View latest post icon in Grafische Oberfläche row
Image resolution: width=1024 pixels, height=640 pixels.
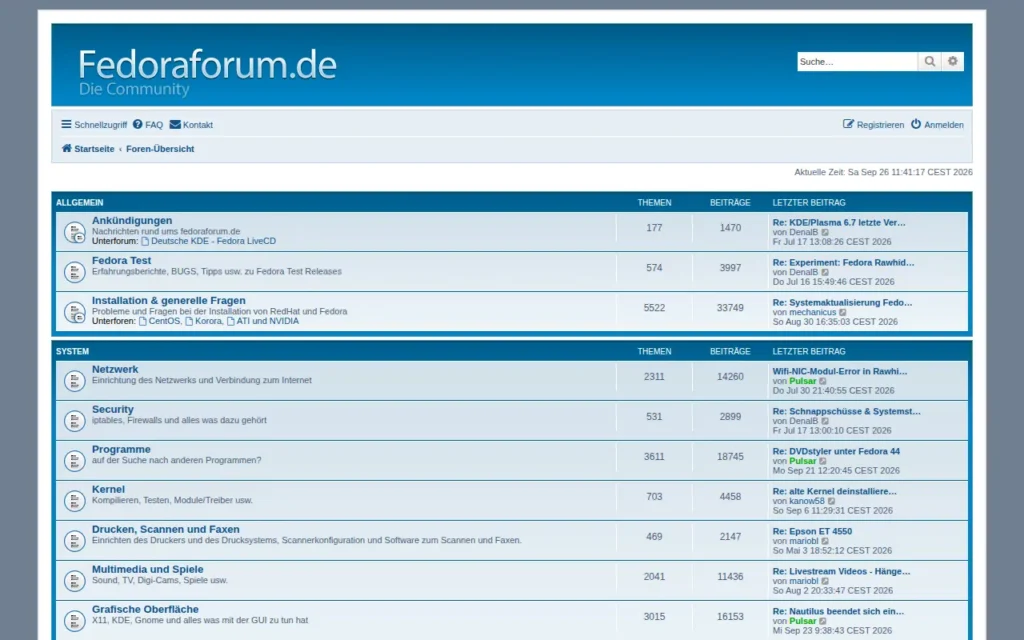click(x=823, y=621)
